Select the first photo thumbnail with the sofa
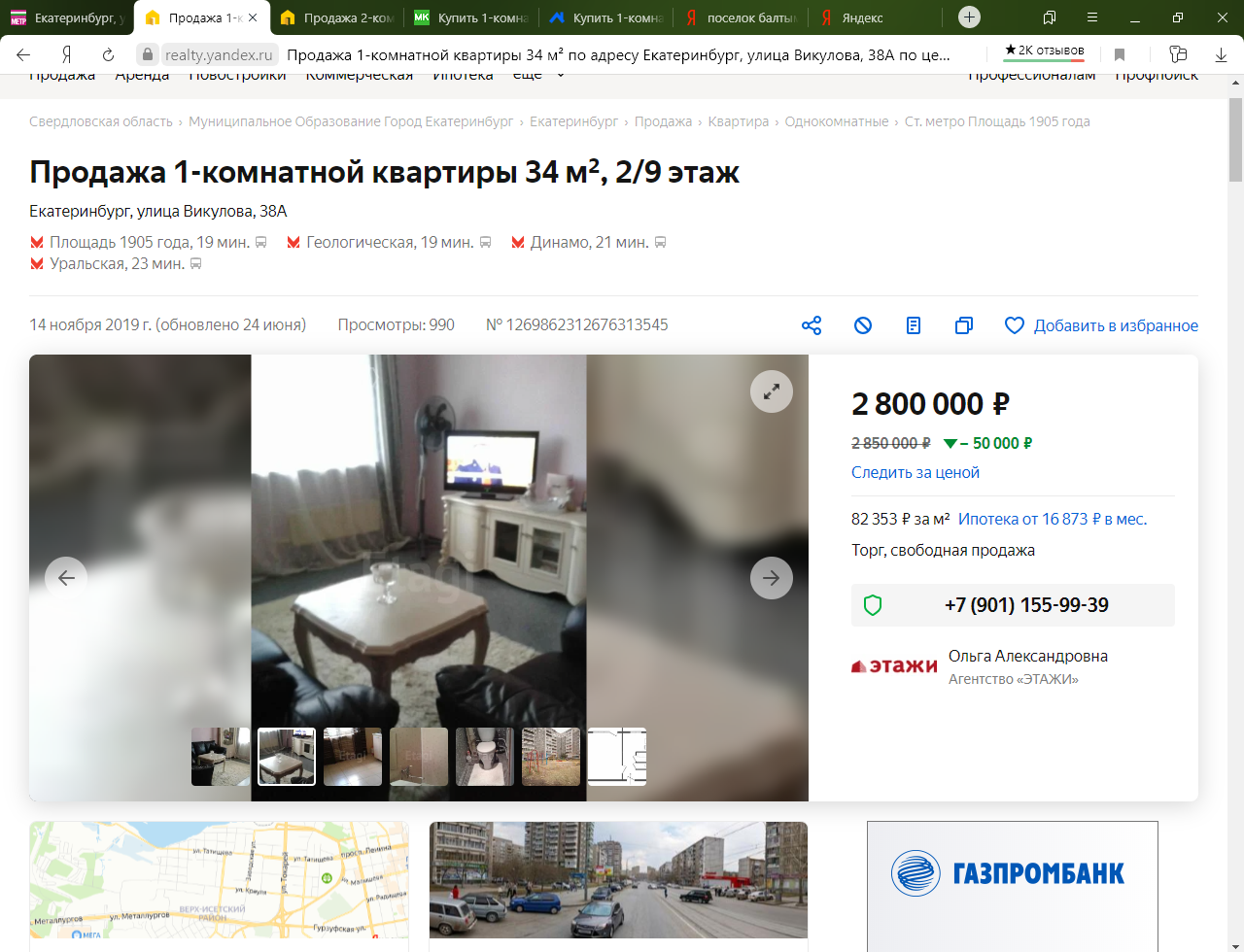This screenshot has height=952, width=1244. click(221, 757)
